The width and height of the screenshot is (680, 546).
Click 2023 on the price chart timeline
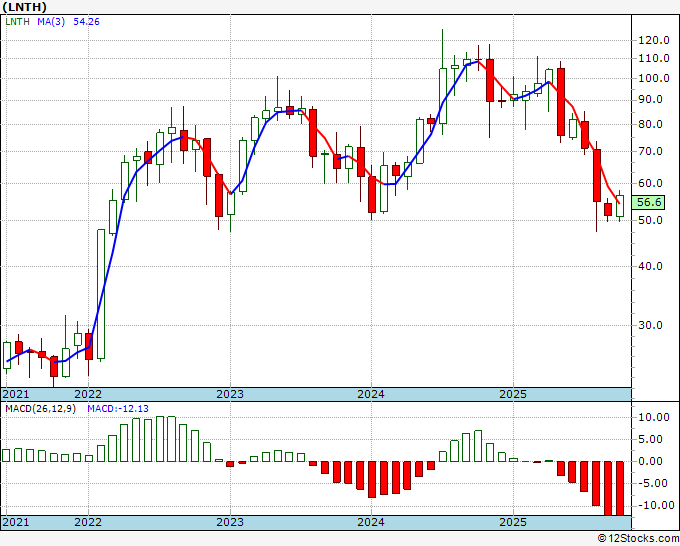(x=230, y=394)
